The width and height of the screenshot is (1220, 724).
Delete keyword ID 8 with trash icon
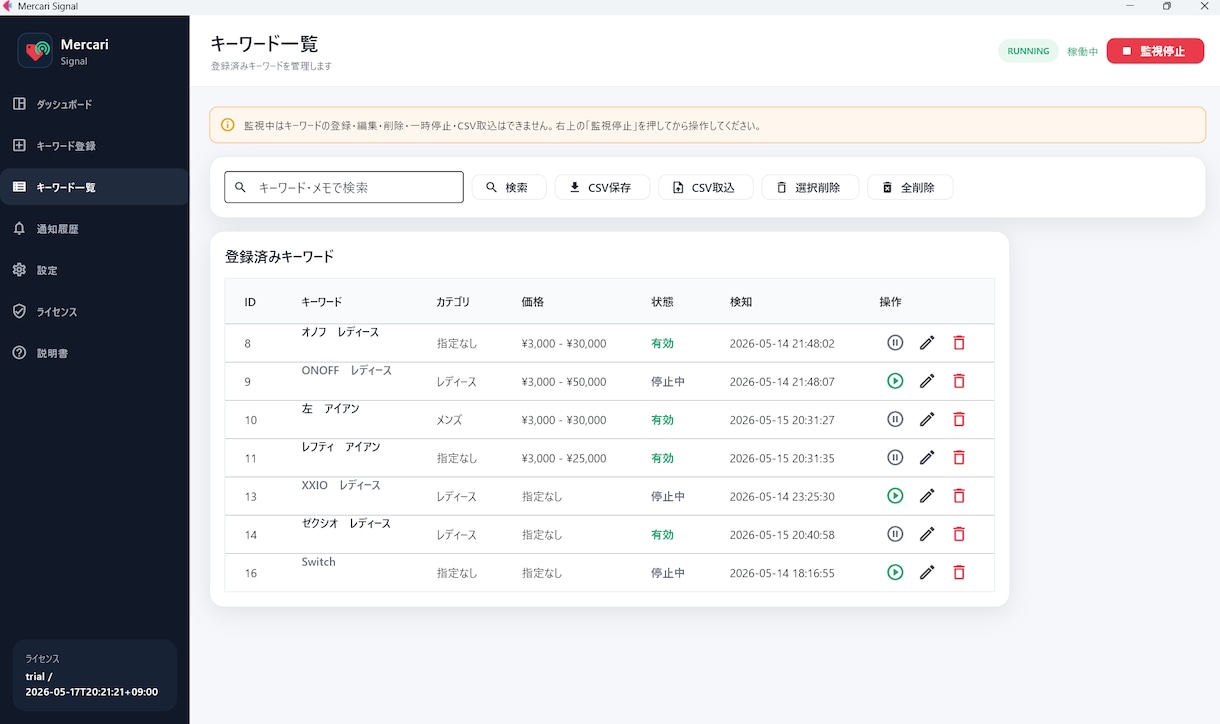point(959,343)
